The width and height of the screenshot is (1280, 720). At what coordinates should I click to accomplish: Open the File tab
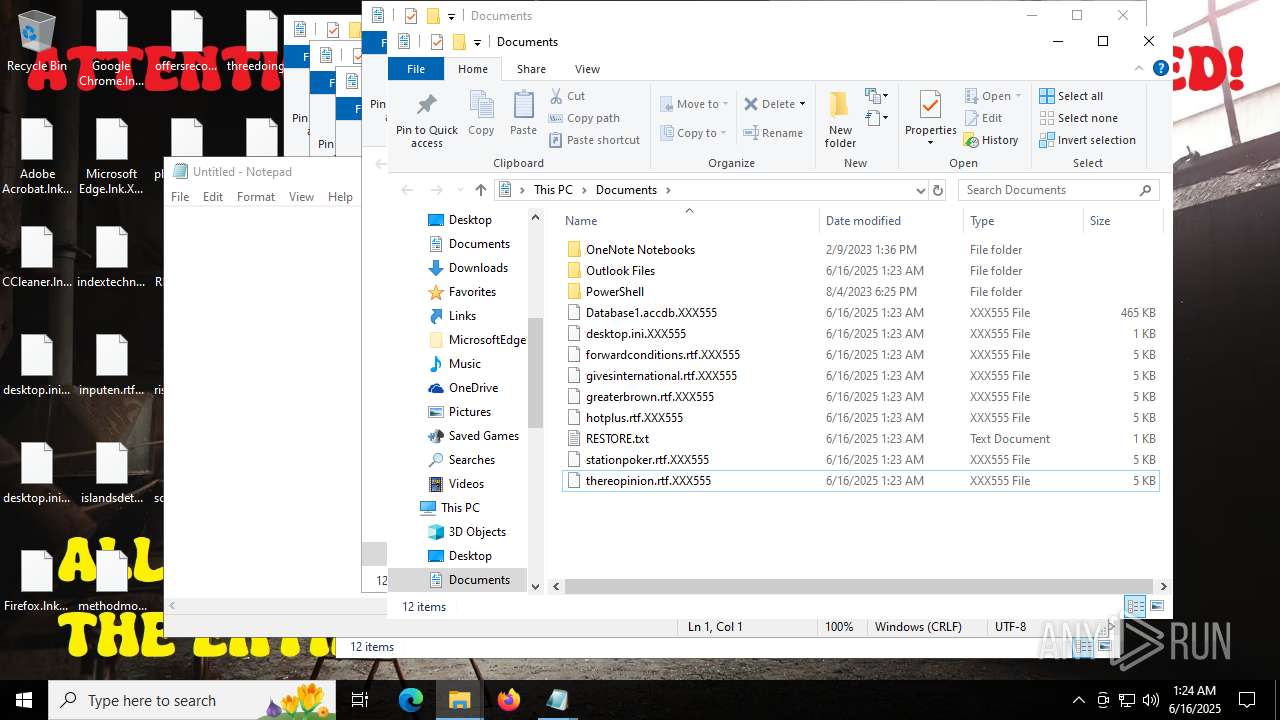coord(416,69)
